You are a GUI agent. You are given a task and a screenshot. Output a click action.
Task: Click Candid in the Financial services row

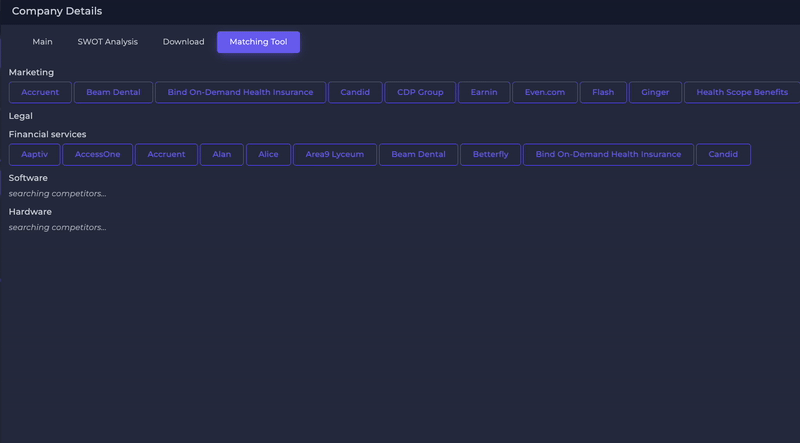tap(723, 154)
